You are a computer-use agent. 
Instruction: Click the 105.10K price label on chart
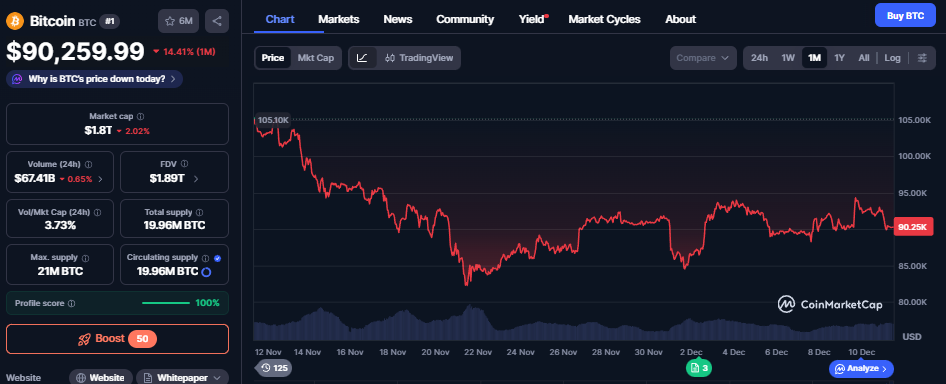[x=273, y=120]
